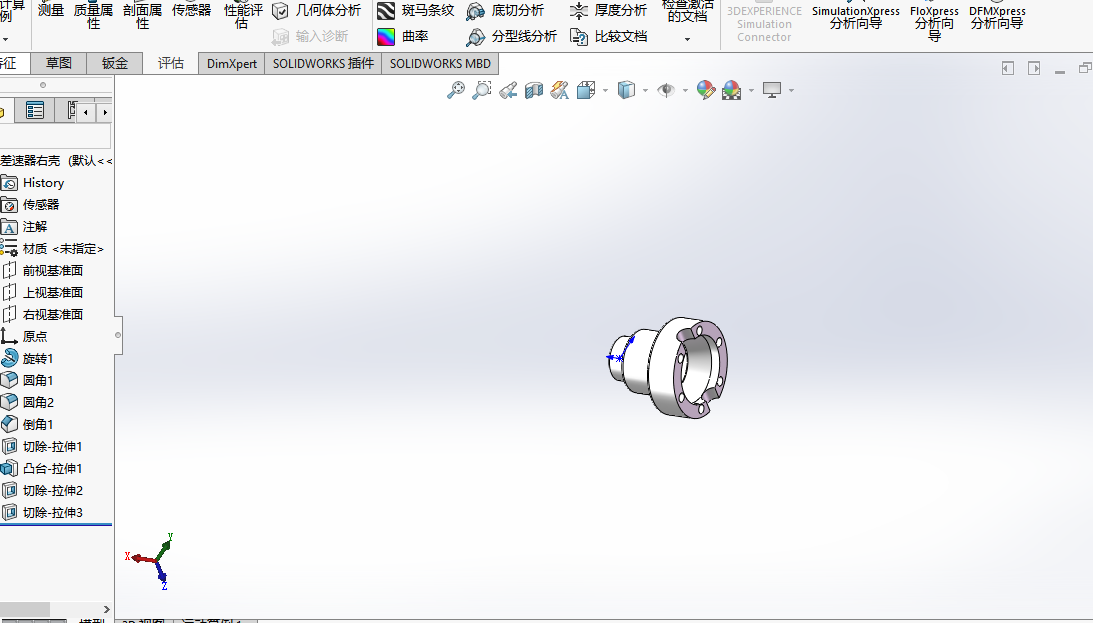Click the right panel-tab scroll arrow
This screenshot has width=1093, height=623.
105,112
